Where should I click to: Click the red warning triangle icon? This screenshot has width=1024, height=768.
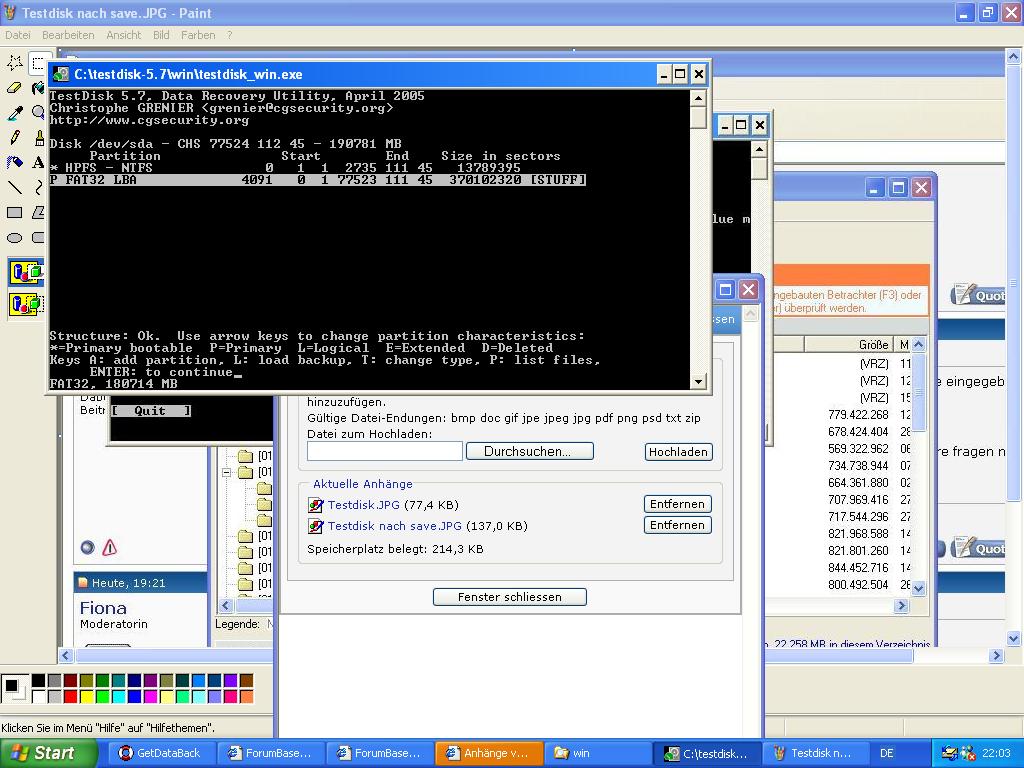pos(110,547)
